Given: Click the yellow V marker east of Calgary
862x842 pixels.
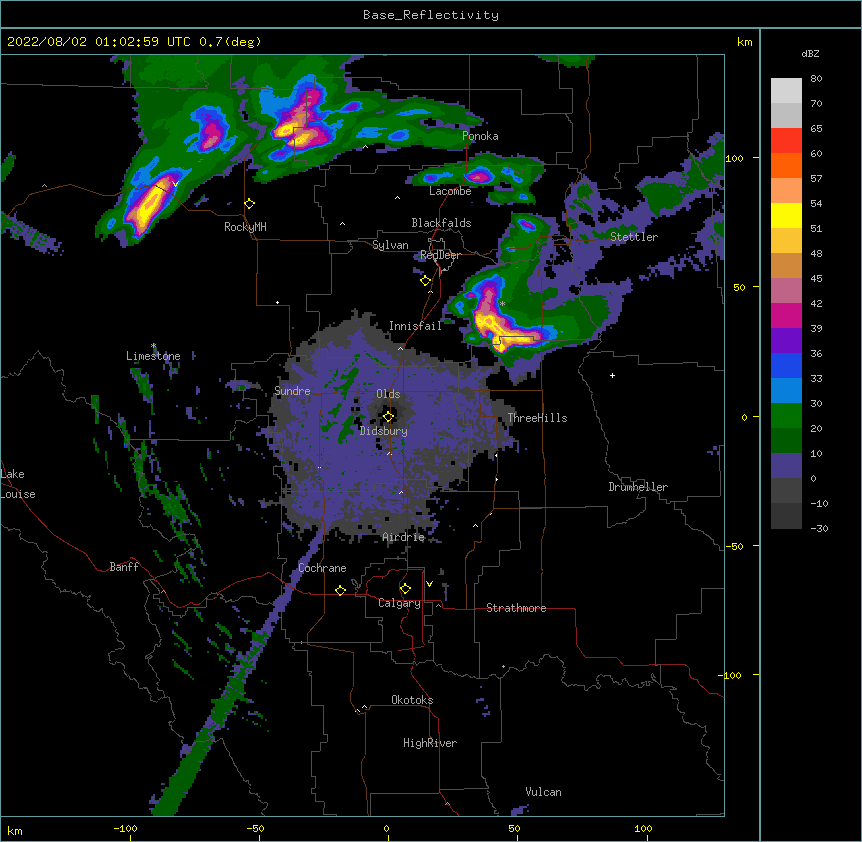Looking at the screenshot, I should pyautogui.click(x=429, y=584).
